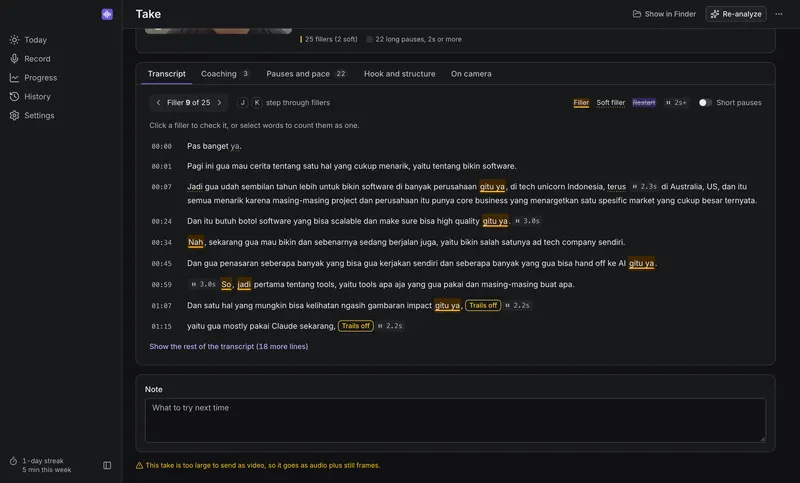Switch to the Transcript tab
The height and width of the screenshot is (483, 800).
click(166, 74)
